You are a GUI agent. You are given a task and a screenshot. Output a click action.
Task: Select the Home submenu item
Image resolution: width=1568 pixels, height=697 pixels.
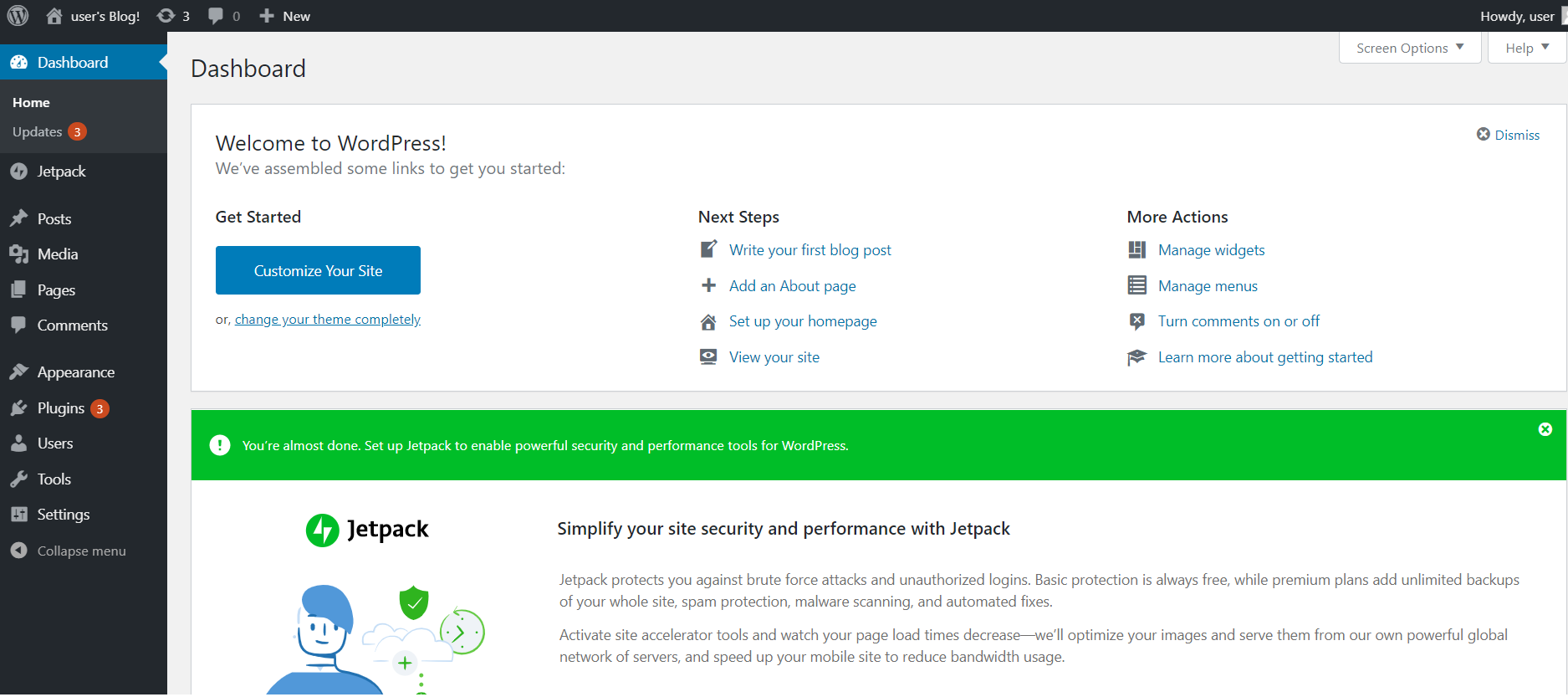[x=31, y=102]
